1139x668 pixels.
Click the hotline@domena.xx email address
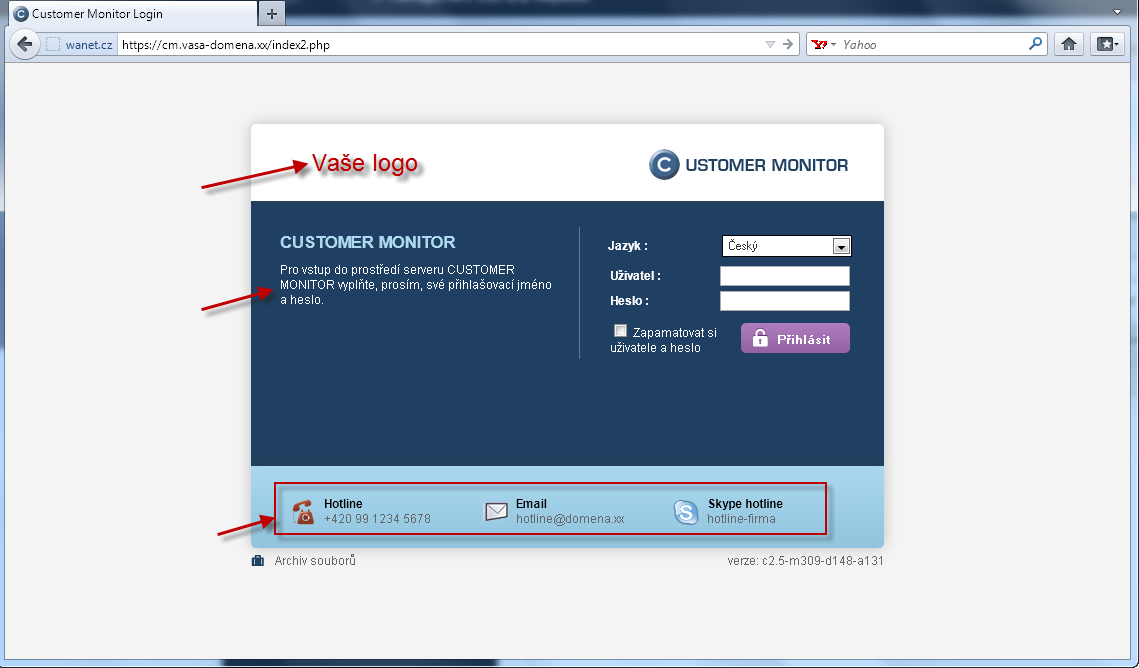[x=570, y=519]
